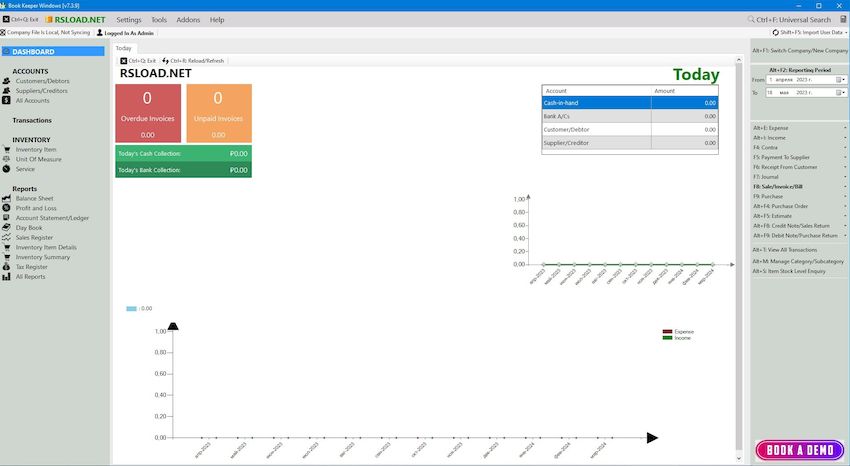Click the Customers/Debtors icon in sidebar
This screenshot has width=850, height=466.
pyautogui.click(x=7, y=81)
